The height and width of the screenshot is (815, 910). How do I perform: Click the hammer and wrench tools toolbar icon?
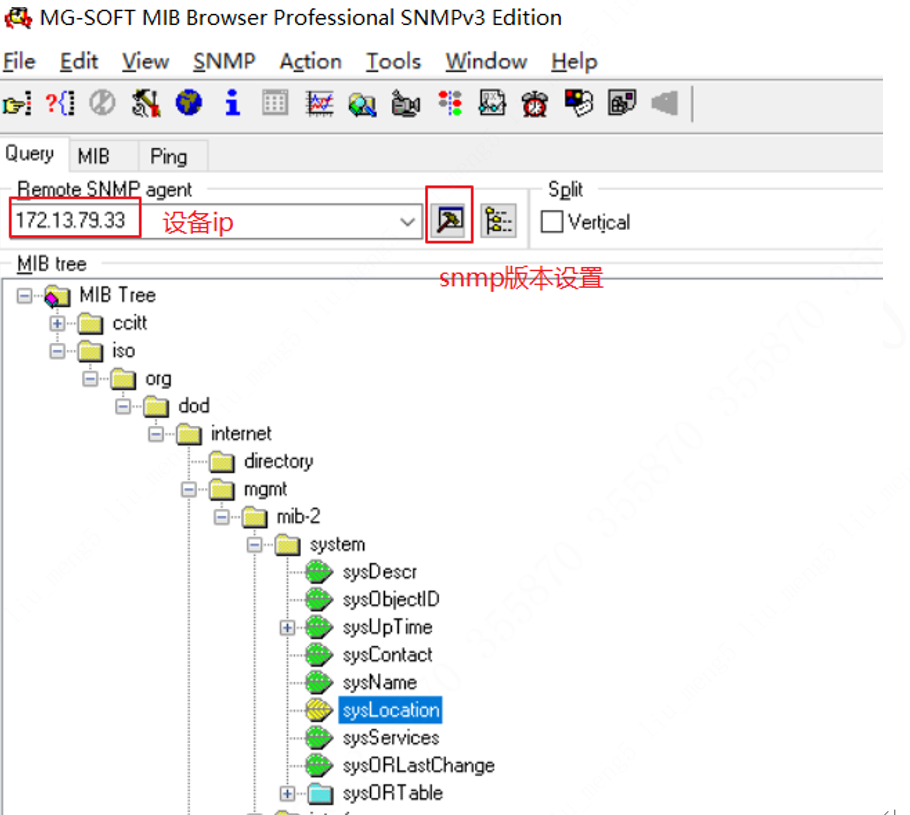[146, 104]
